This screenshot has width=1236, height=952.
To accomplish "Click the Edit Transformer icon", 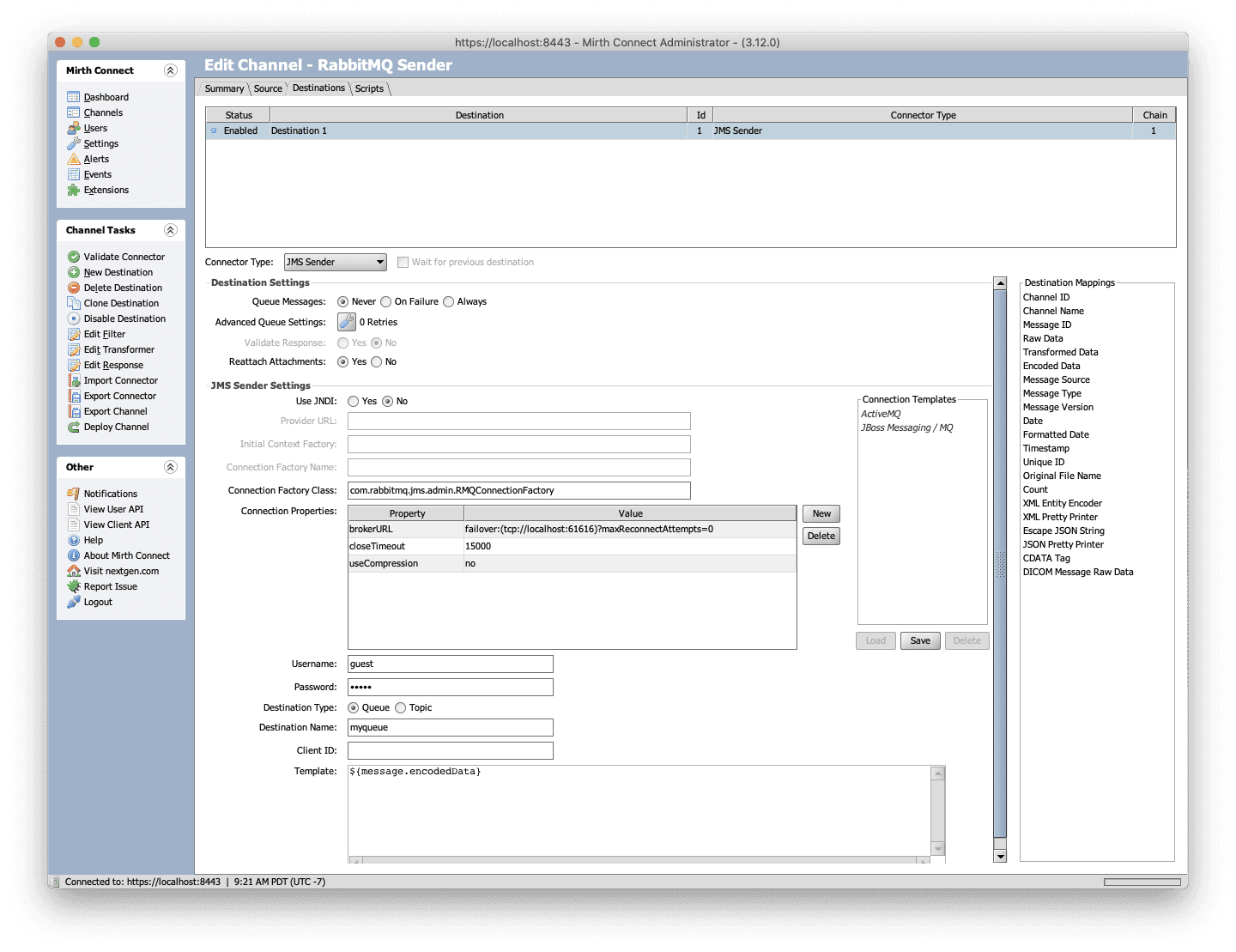I will click(74, 349).
